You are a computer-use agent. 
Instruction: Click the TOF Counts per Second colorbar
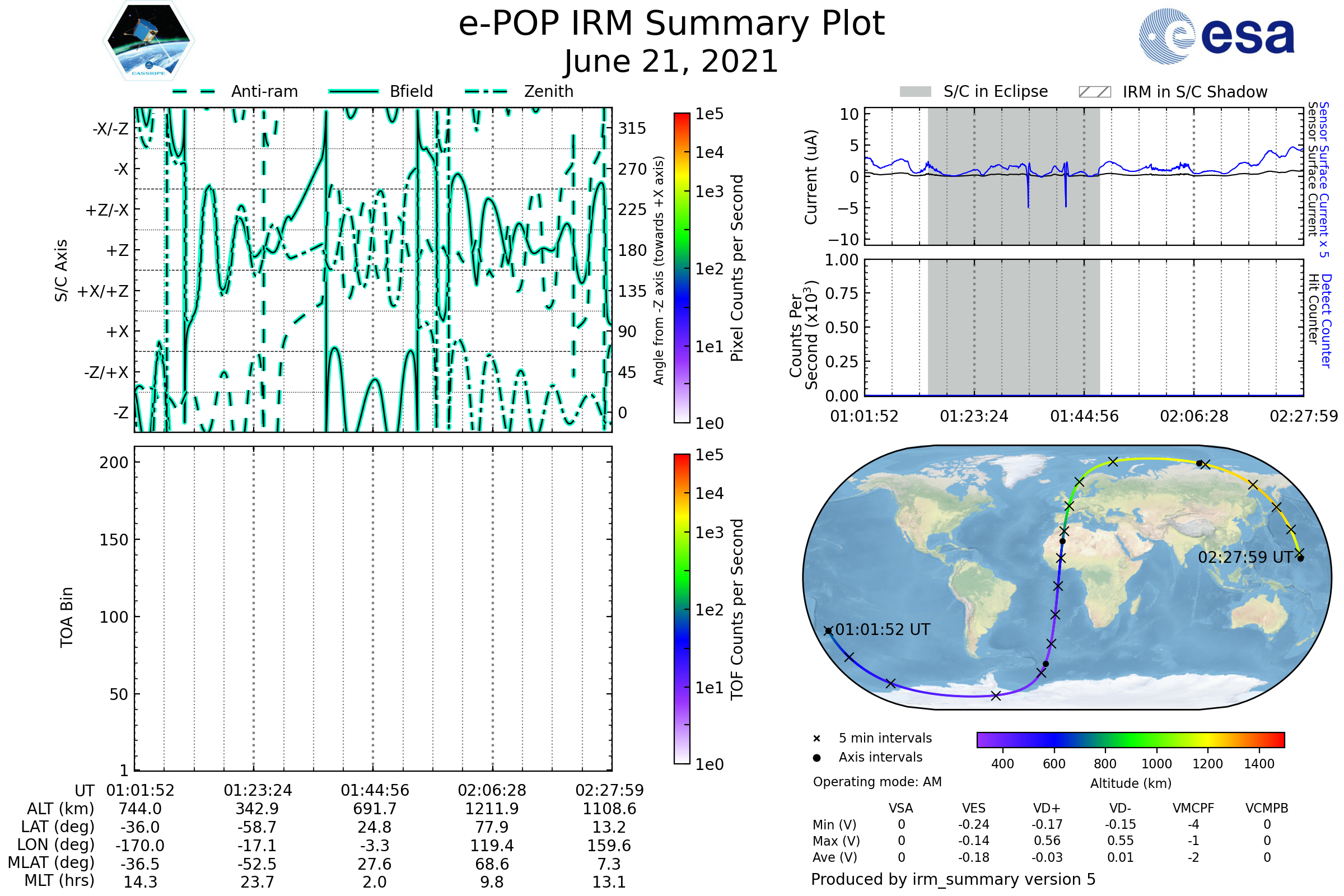[x=682, y=609]
